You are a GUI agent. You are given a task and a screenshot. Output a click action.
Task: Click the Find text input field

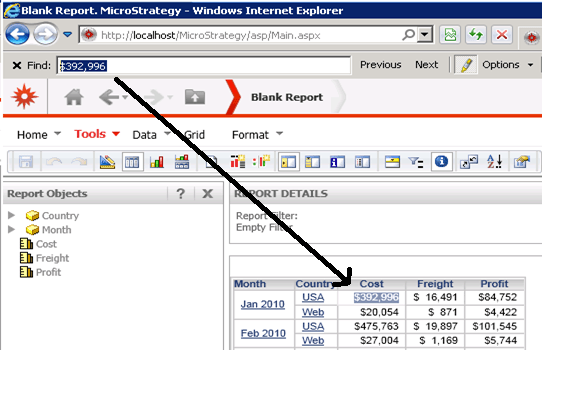(x=204, y=66)
